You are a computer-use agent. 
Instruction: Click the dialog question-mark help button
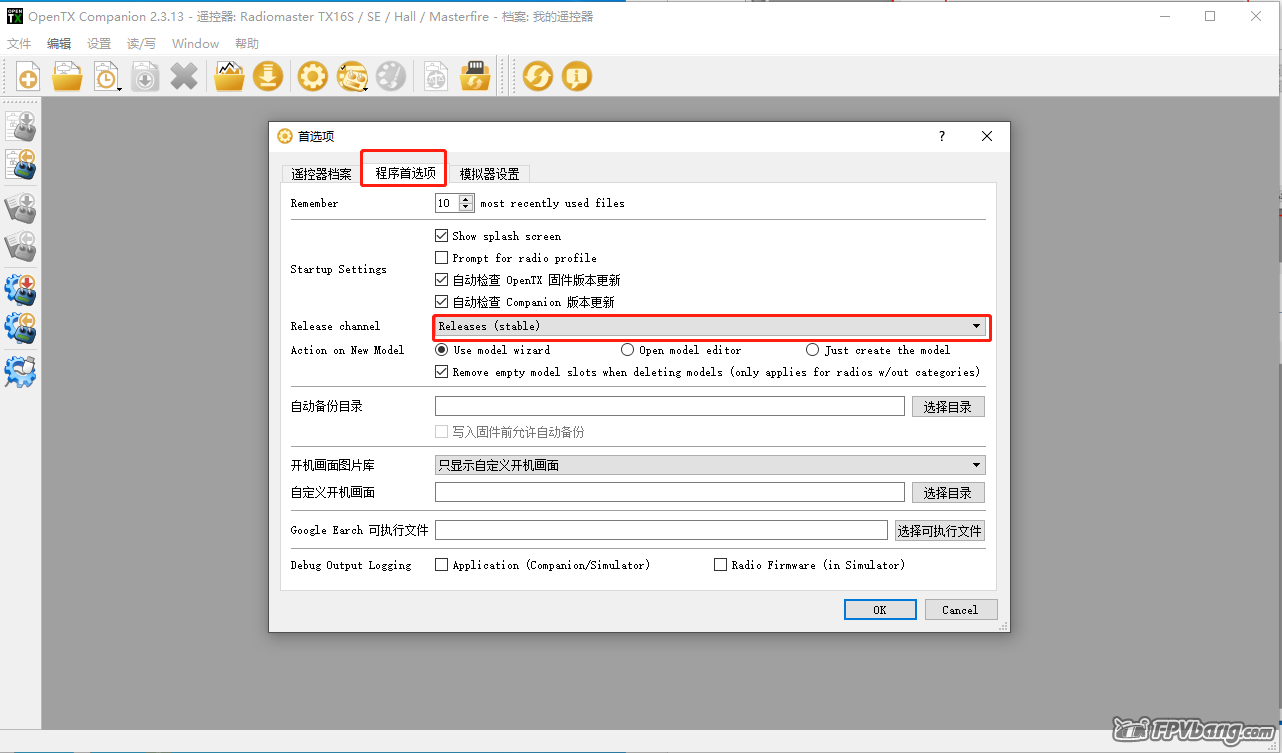941,137
